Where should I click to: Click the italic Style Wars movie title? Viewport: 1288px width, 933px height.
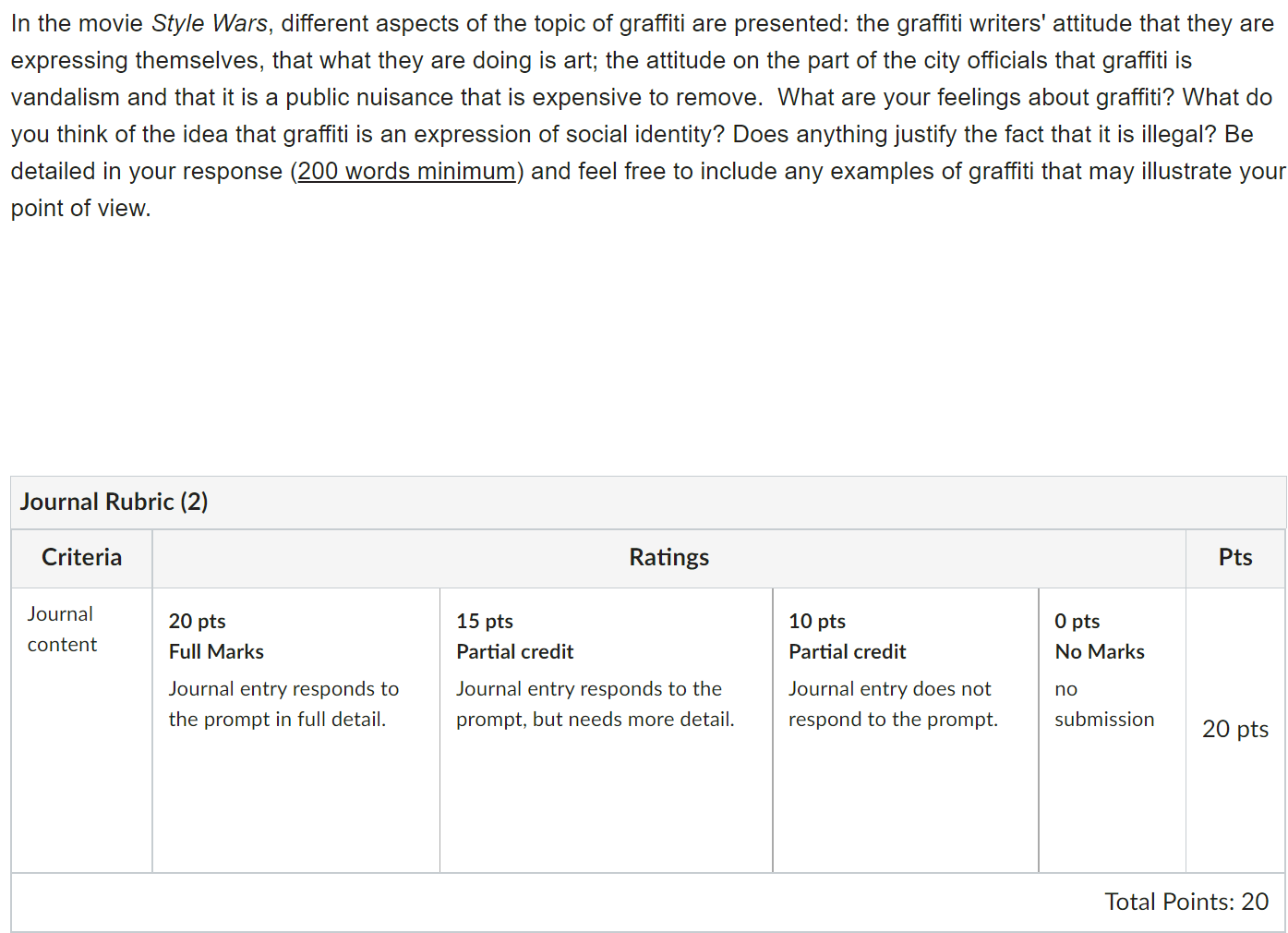click(210, 23)
